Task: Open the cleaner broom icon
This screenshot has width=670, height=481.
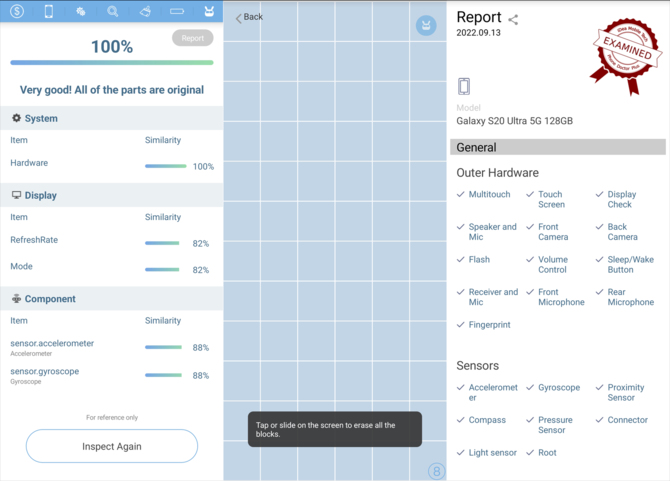Action: tap(145, 11)
